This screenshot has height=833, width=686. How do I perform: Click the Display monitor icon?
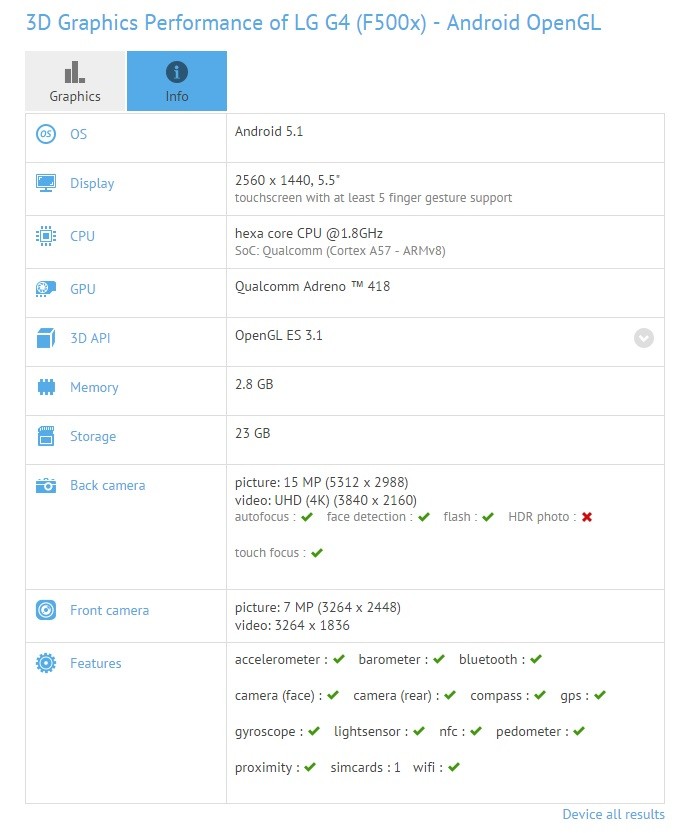(46, 183)
